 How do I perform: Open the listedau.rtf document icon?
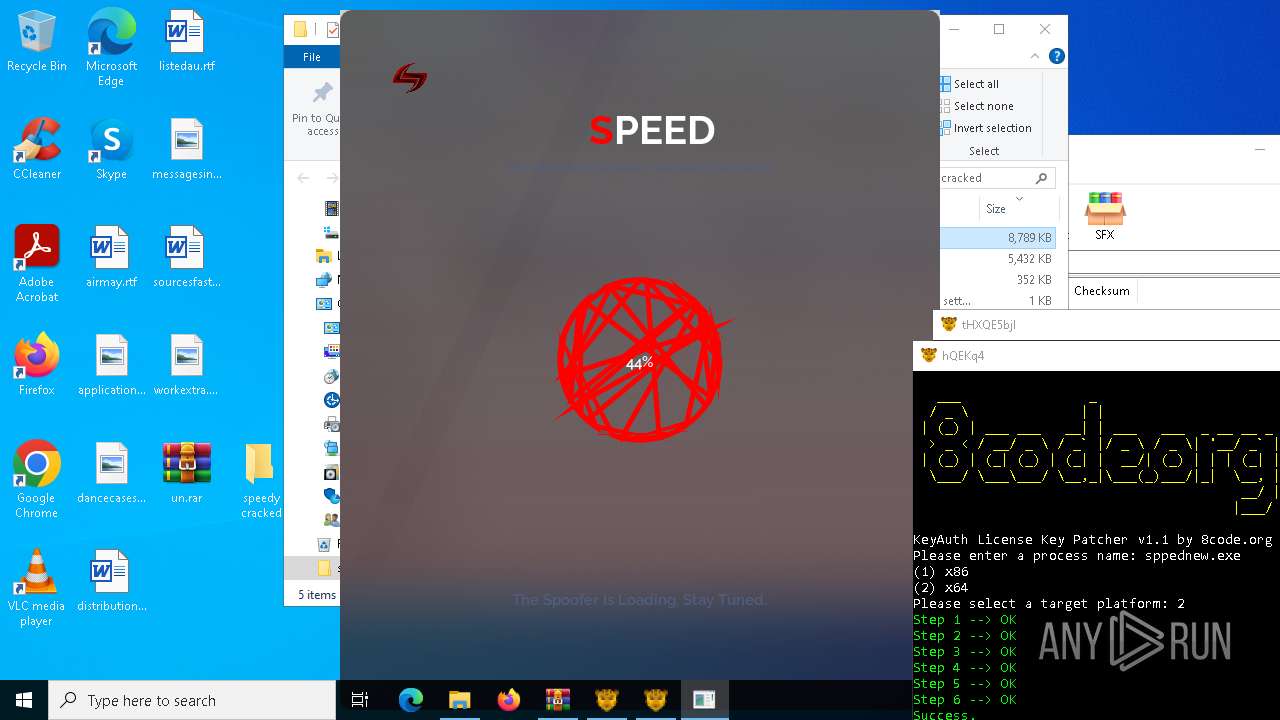point(186,41)
